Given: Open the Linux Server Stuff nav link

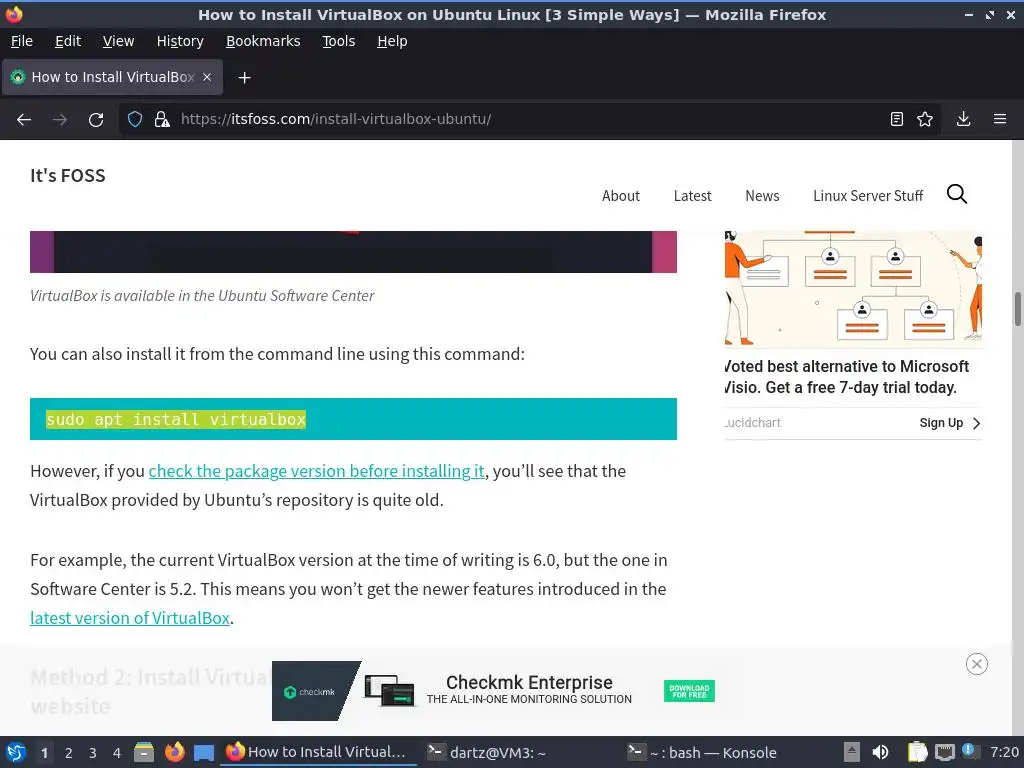Looking at the screenshot, I should 868,196.
